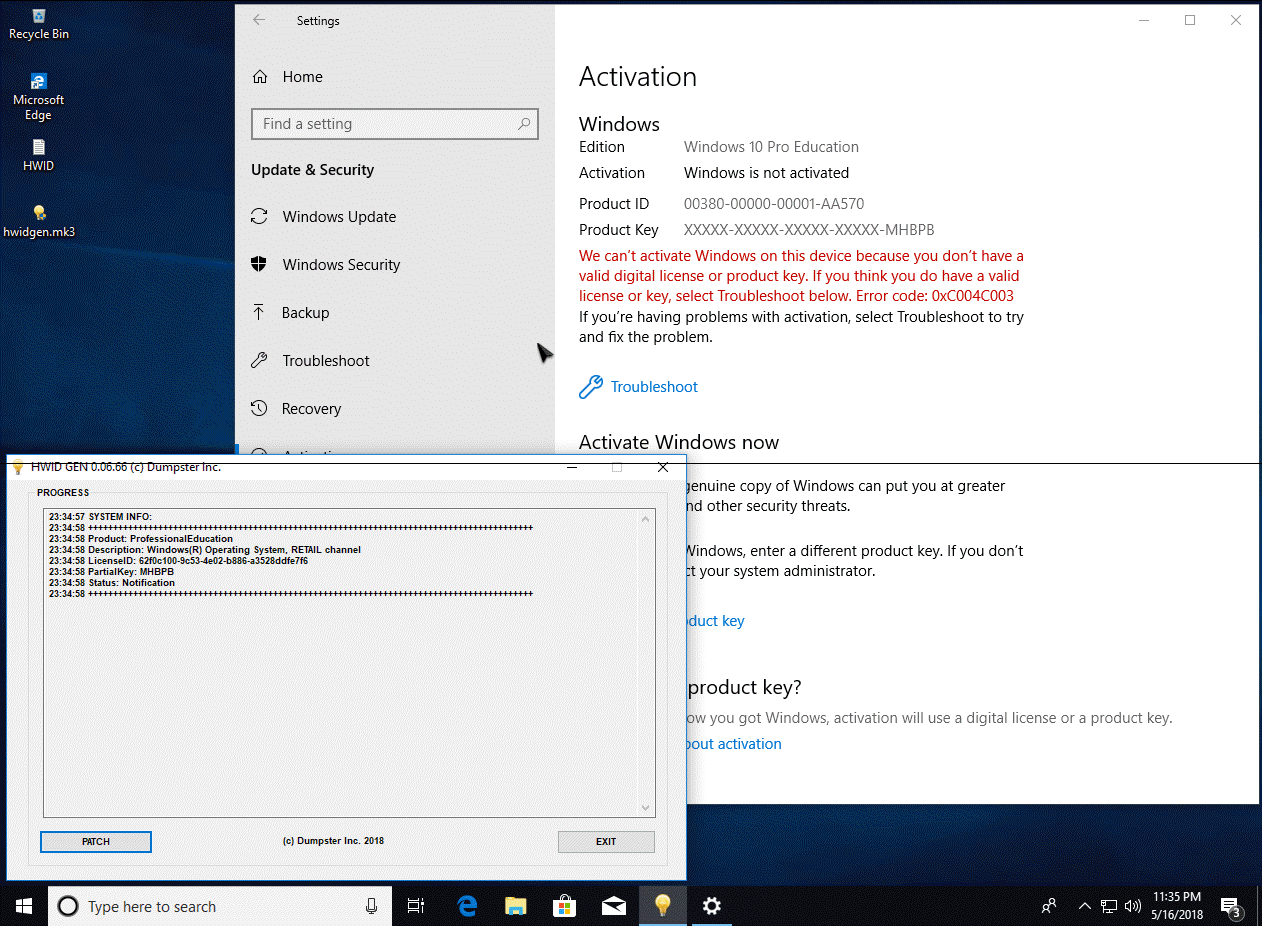Click the progress log scrollbar
Screen dimensions: 1262x926
pyautogui.click(x=645, y=660)
